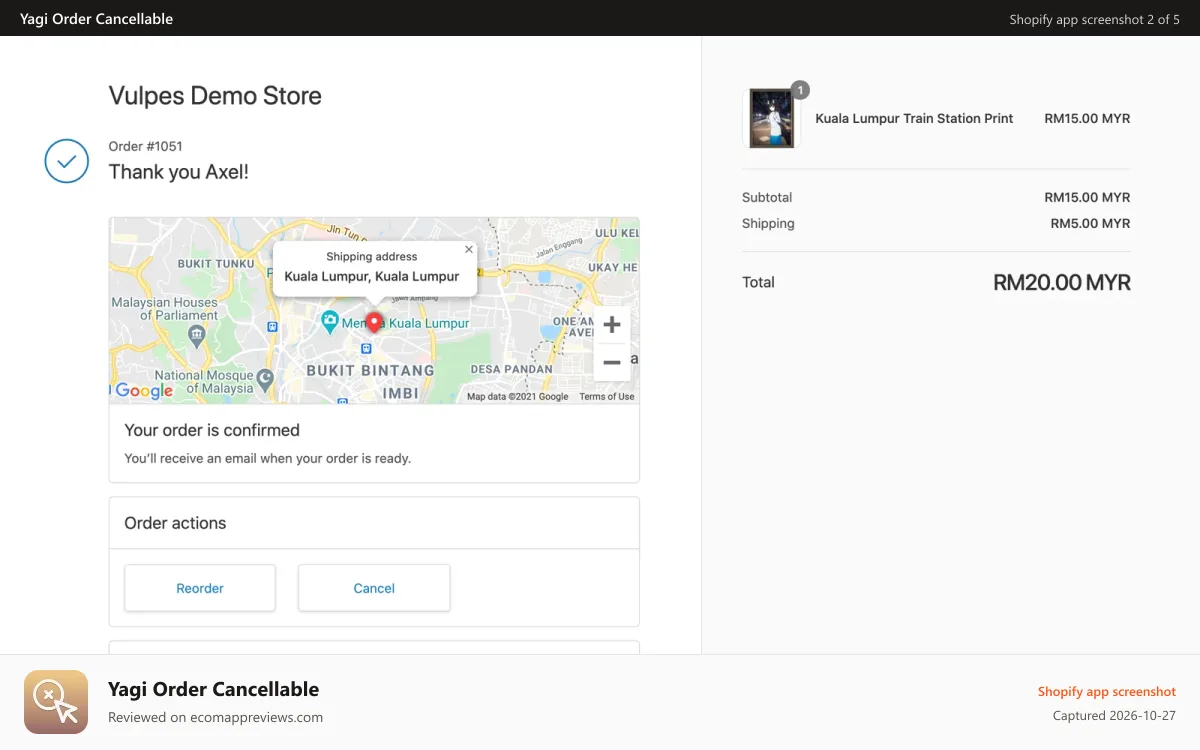This screenshot has width=1200, height=750.
Task: Click 'Reviewed on ecomappreviews.com' text
Action: 215,717
